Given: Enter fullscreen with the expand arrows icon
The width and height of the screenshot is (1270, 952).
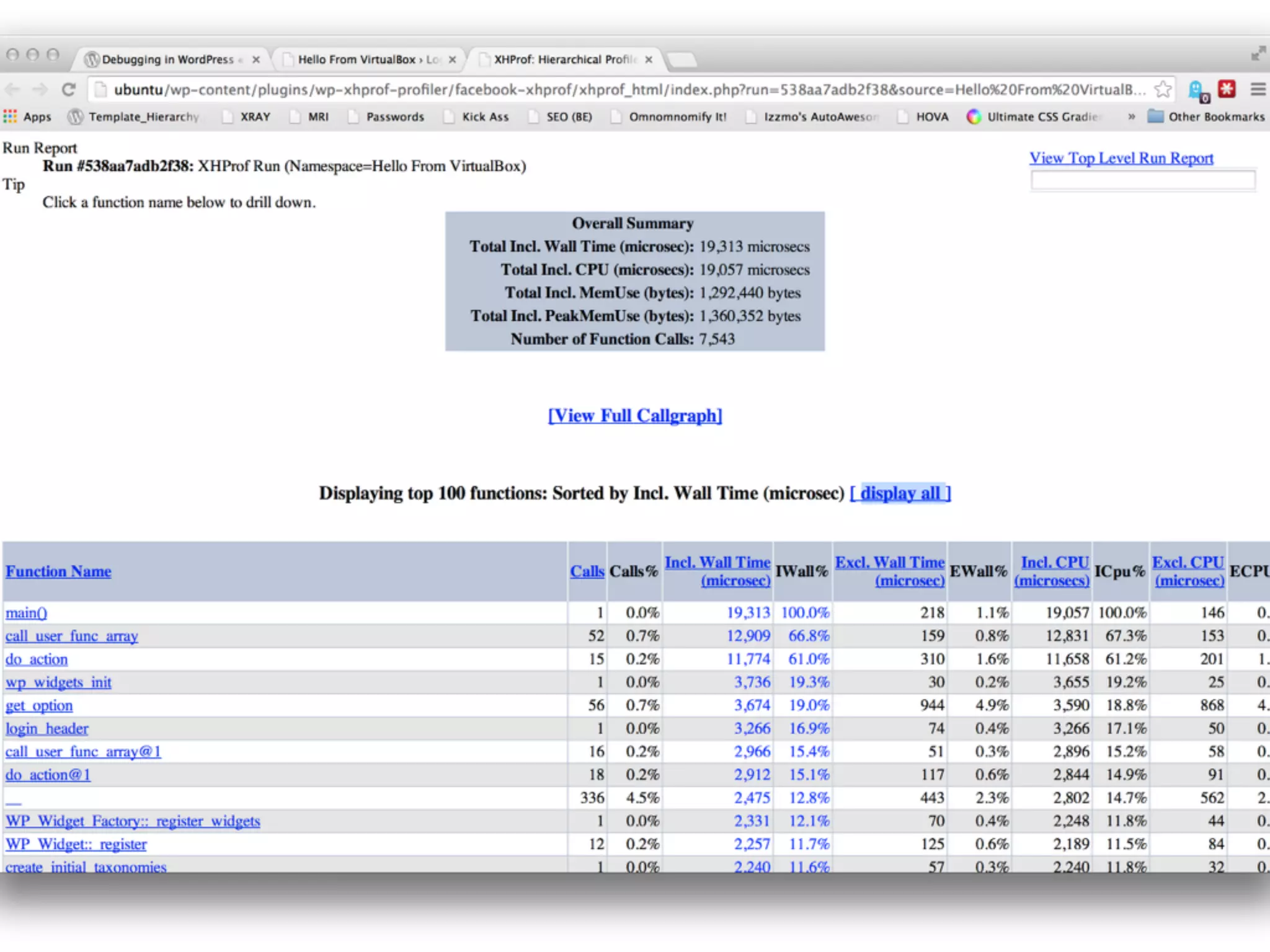Looking at the screenshot, I should (x=1258, y=54).
